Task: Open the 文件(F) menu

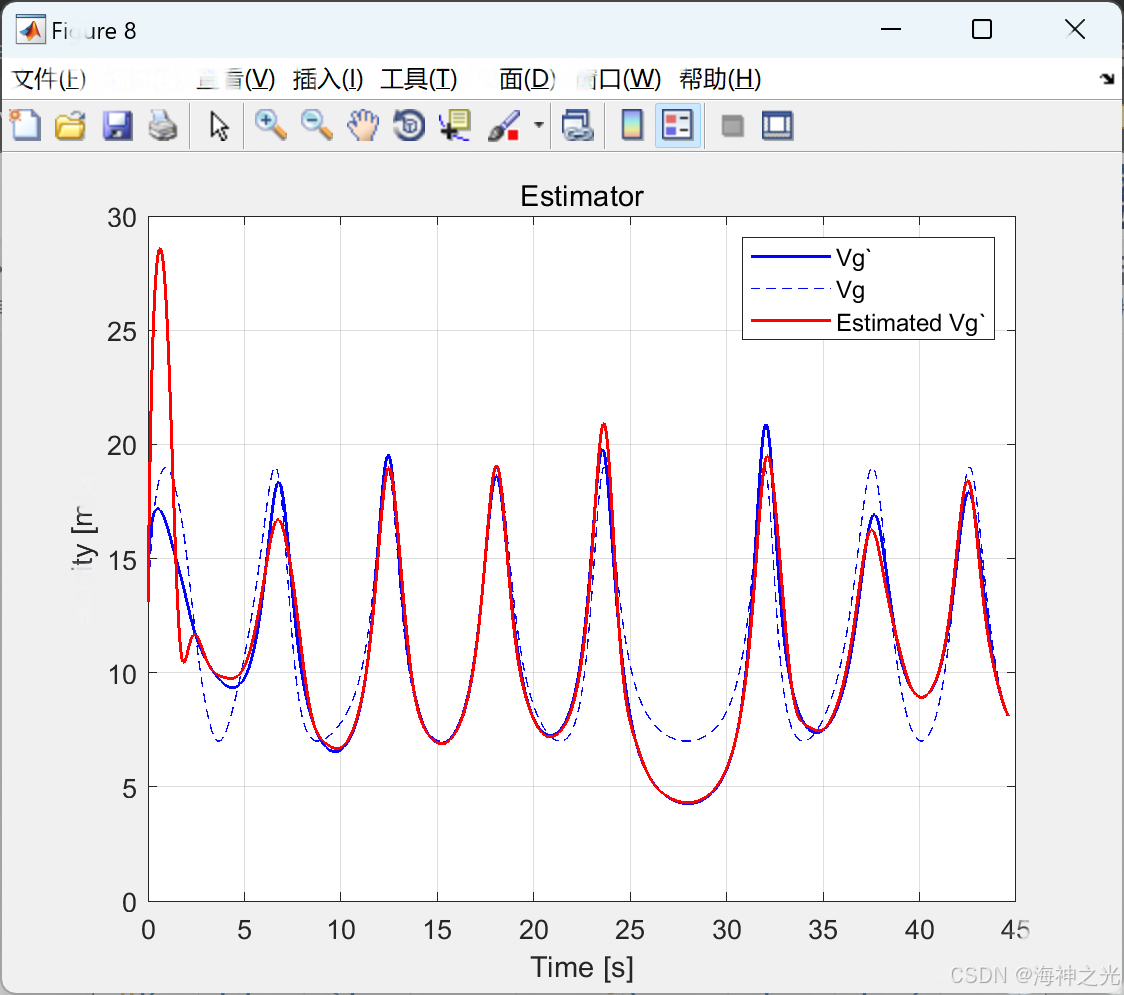Action: click(x=49, y=79)
